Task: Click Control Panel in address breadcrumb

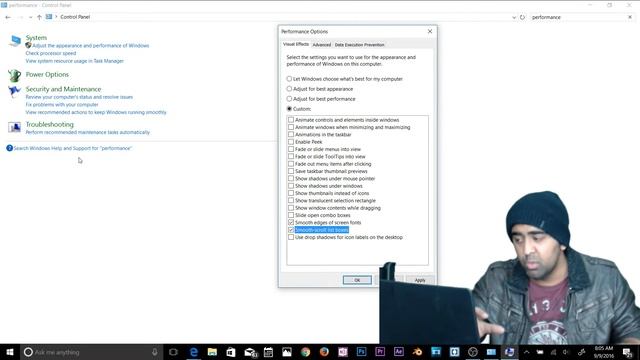Action: pos(75,17)
